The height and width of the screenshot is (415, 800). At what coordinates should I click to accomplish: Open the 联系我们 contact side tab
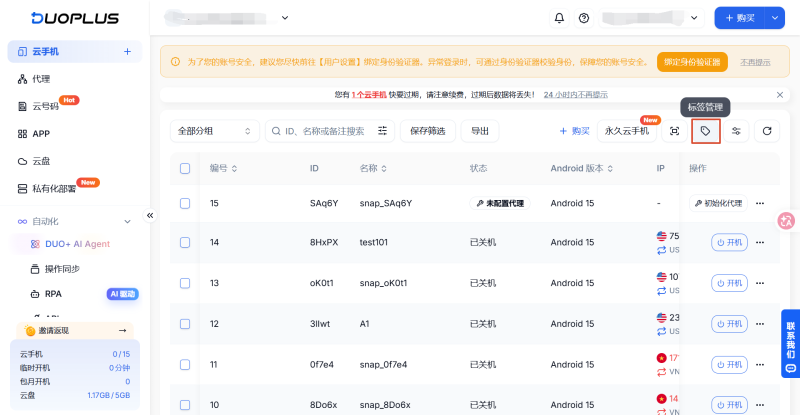tap(791, 344)
